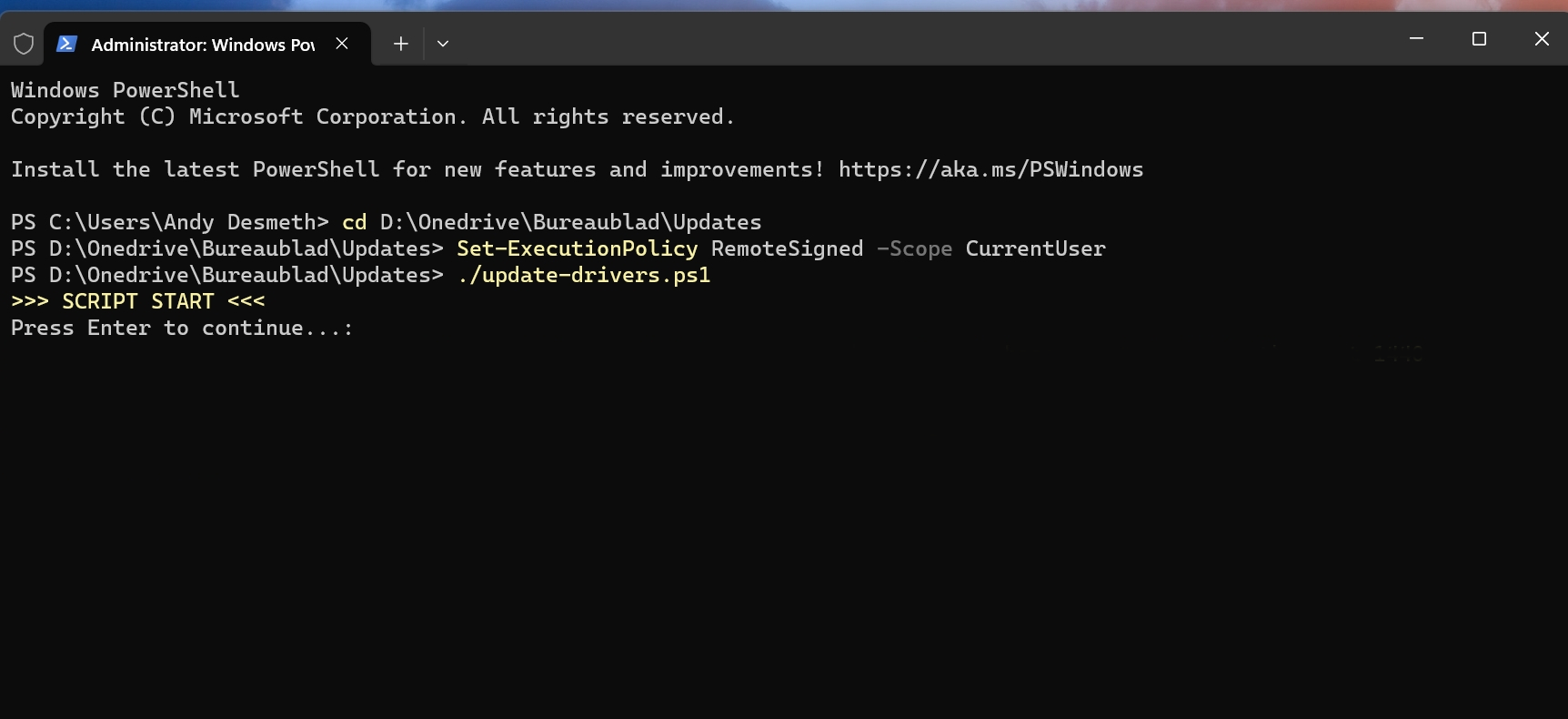Close the Administrator PowerShell tab

tap(342, 44)
